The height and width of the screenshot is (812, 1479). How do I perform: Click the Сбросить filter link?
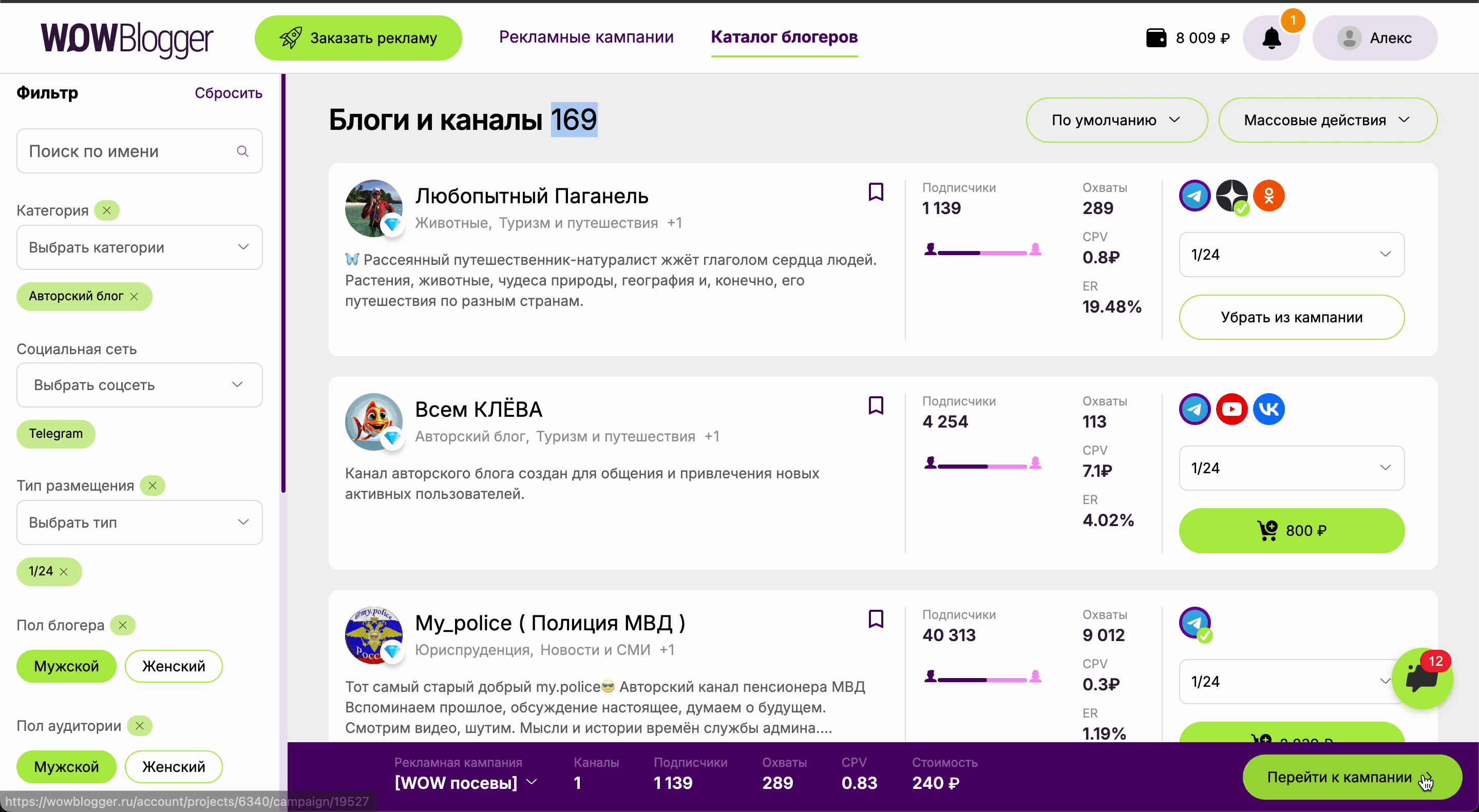point(228,93)
